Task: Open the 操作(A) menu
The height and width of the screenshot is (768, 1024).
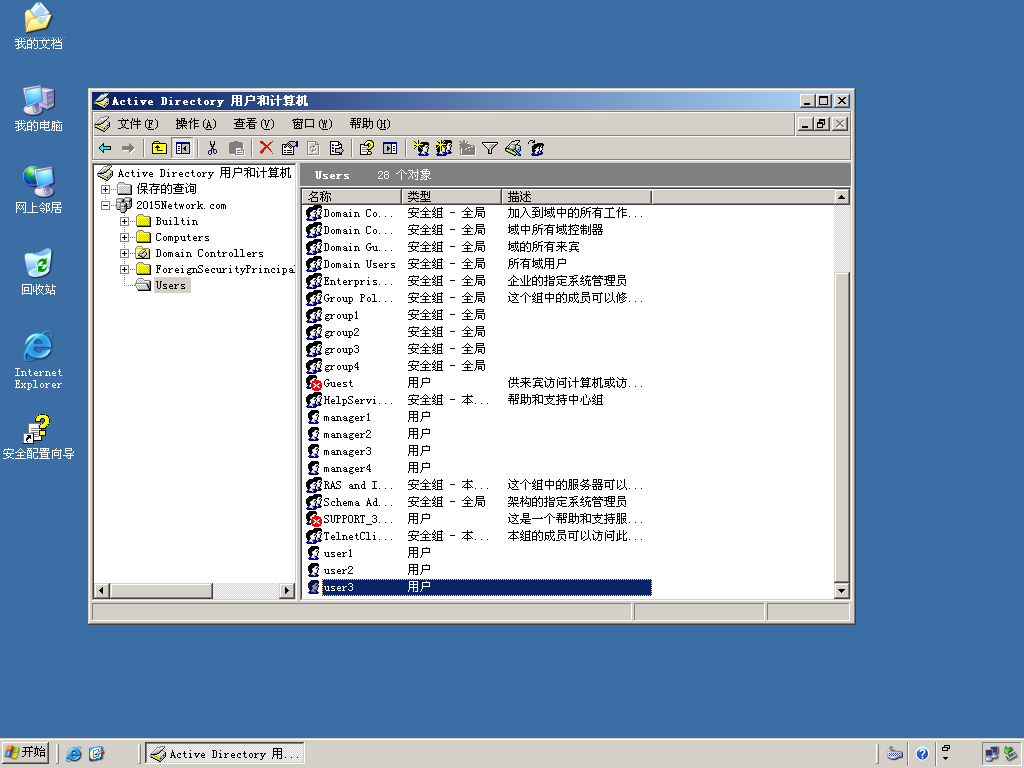Action: [x=196, y=124]
